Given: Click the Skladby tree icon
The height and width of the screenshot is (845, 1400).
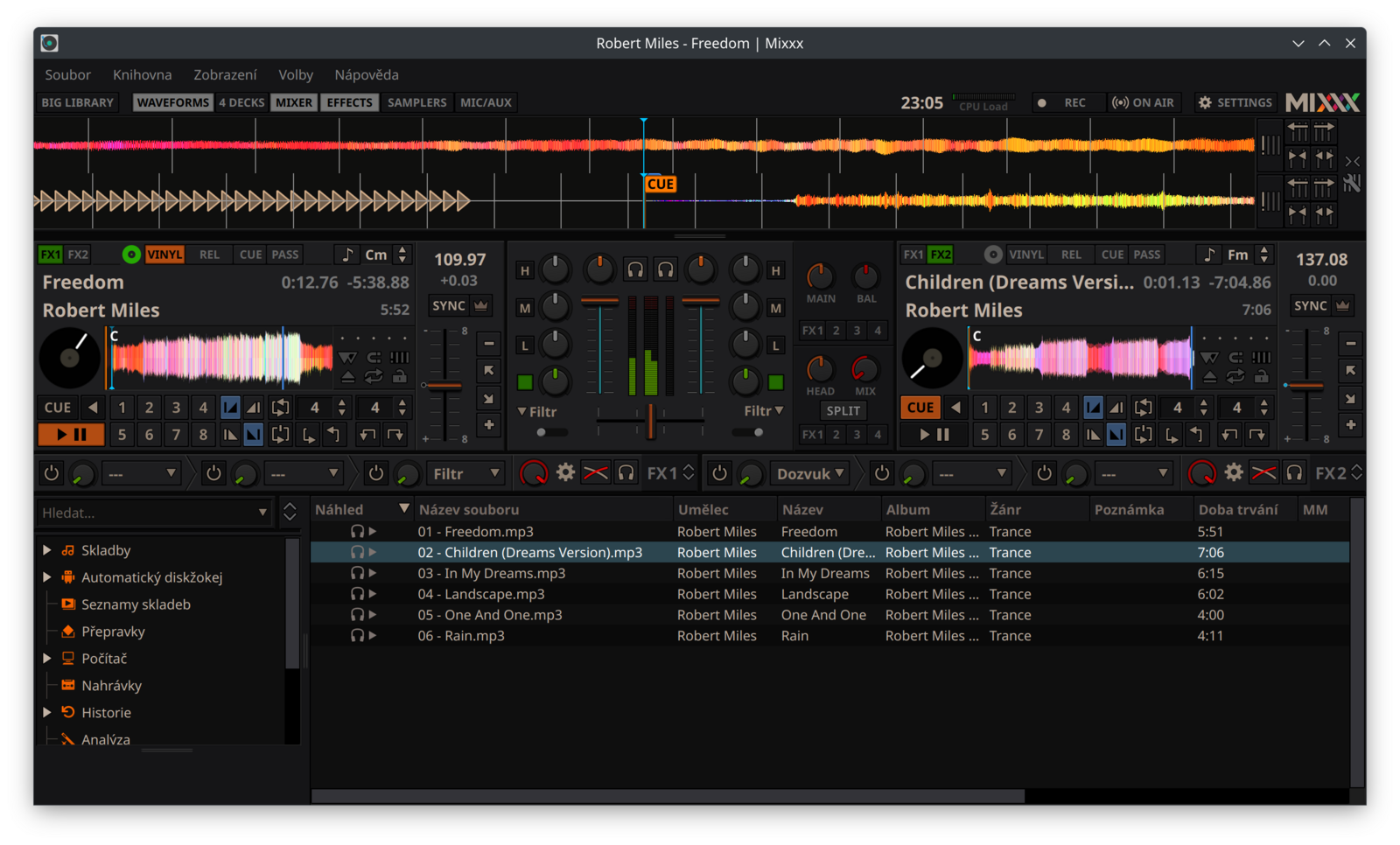Looking at the screenshot, I should point(67,550).
